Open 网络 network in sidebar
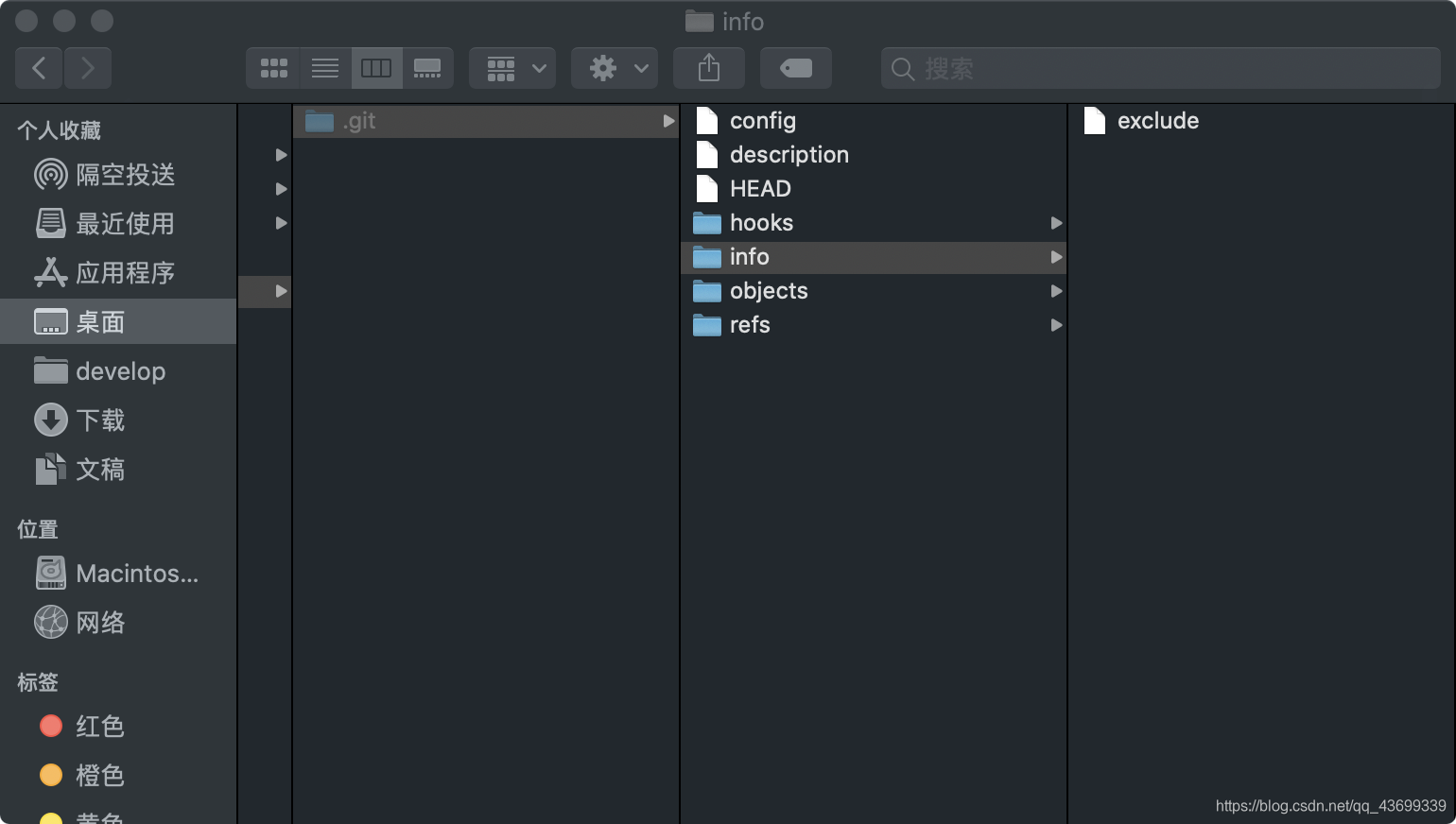The width and height of the screenshot is (1456, 824). (x=118, y=623)
